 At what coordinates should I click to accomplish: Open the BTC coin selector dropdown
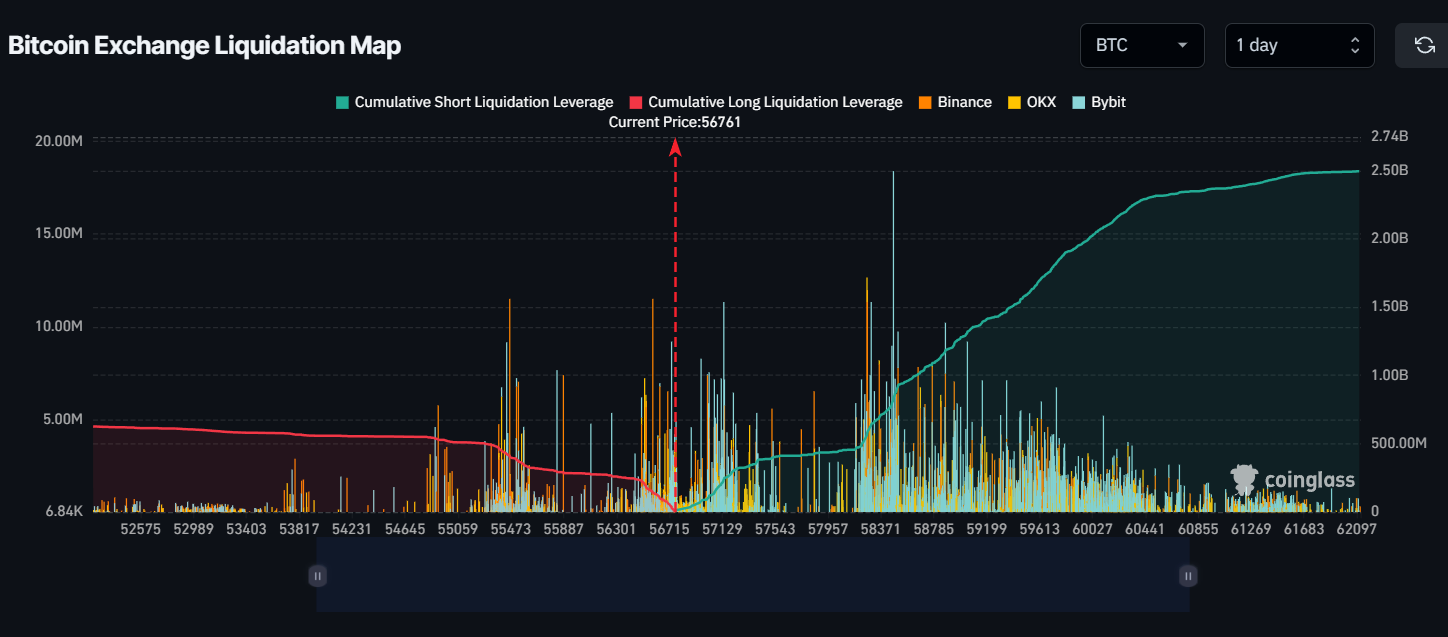click(1141, 45)
